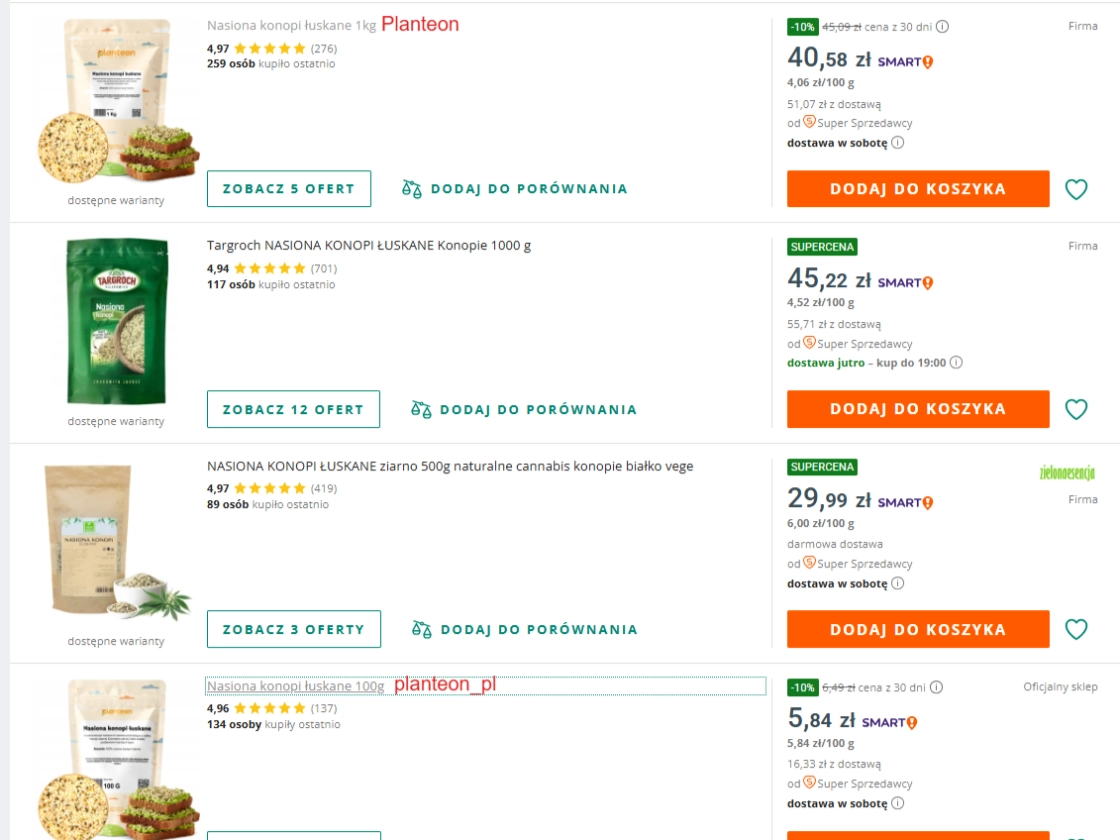The width and height of the screenshot is (1120, 840).
Task: Add Targroch hemp seeds to comparison
Action: (x=524, y=409)
